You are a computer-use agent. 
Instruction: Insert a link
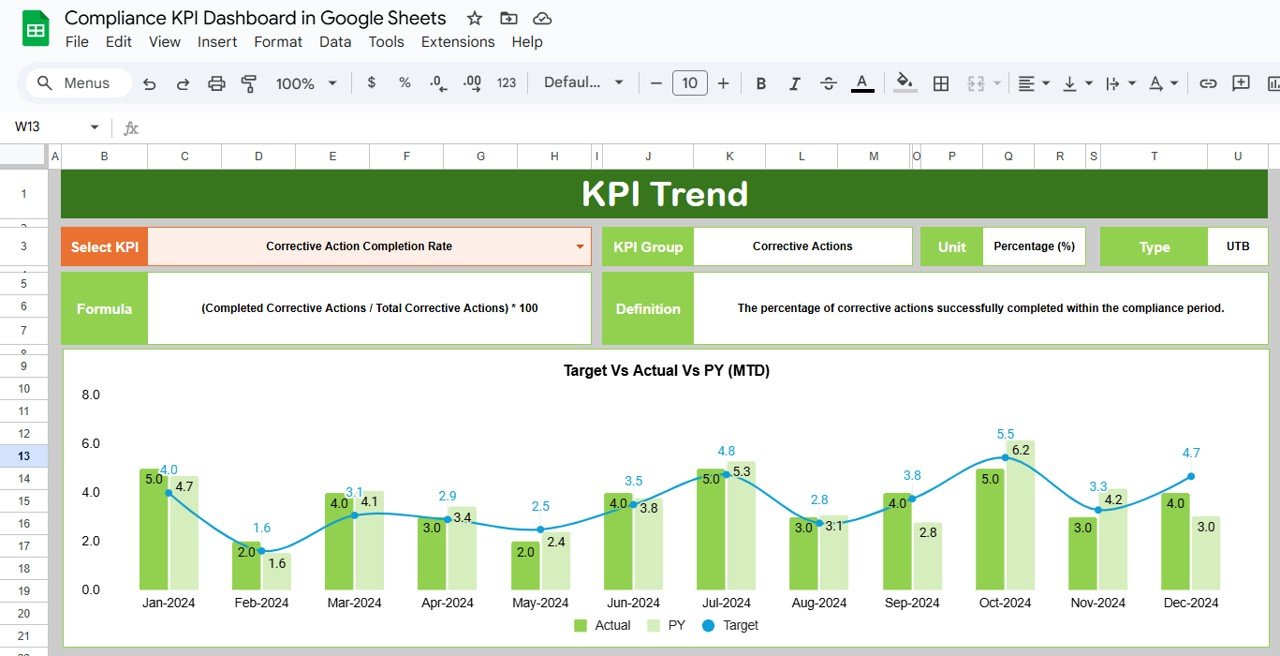coord(1208,83)
